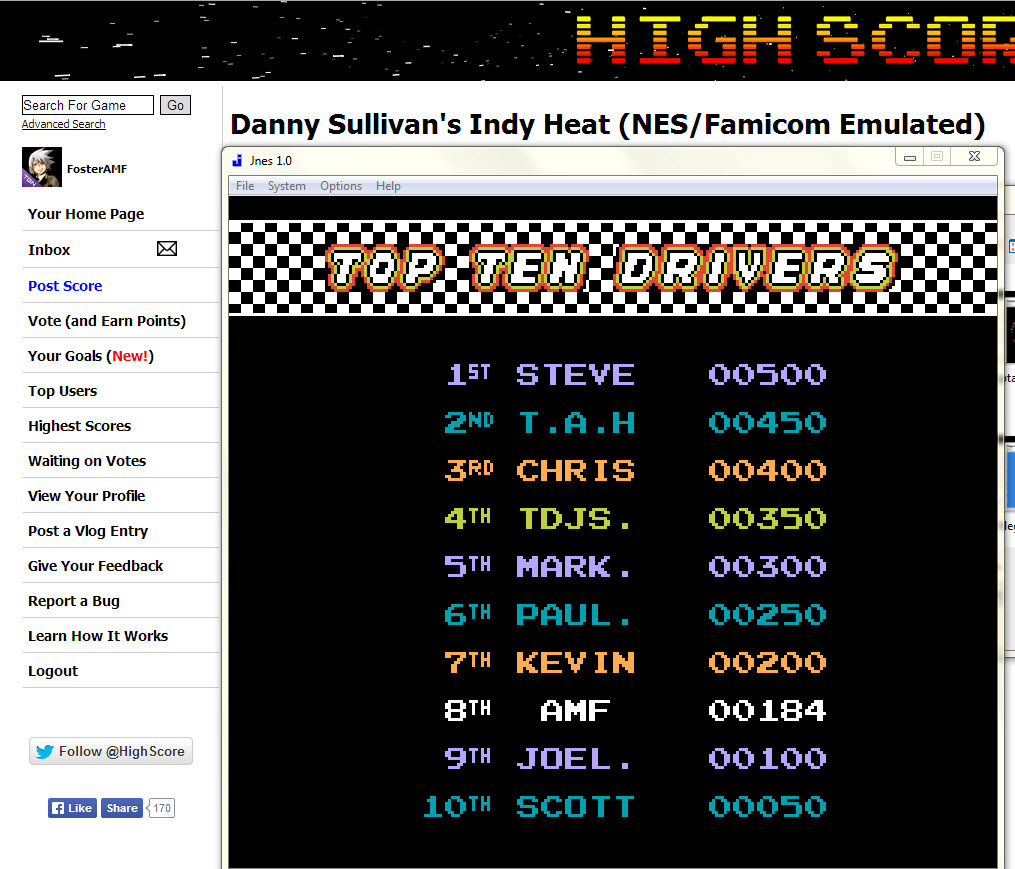Click the 2nd place T.A.H name
1015x869 pixels.
click(575, 422)
